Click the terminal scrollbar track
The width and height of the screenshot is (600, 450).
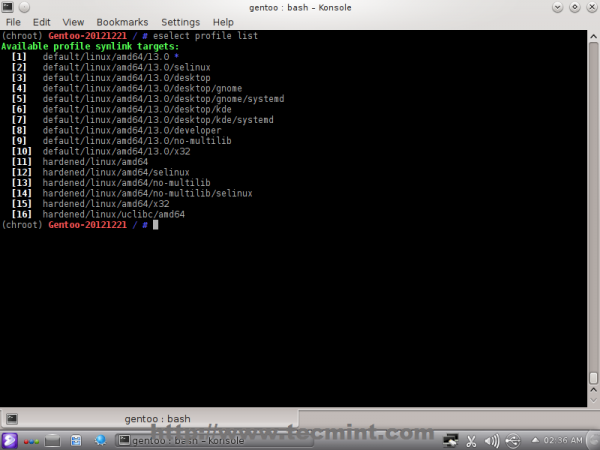point(593,207)
